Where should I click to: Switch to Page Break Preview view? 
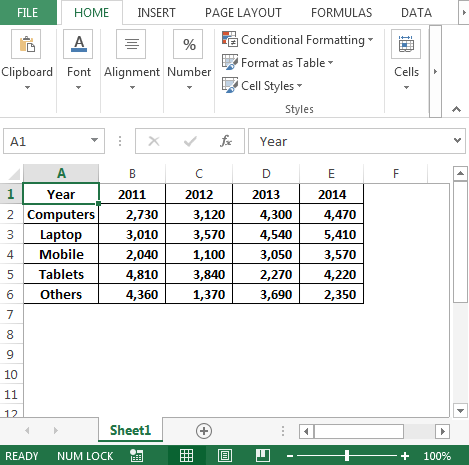tap(263, 456)
